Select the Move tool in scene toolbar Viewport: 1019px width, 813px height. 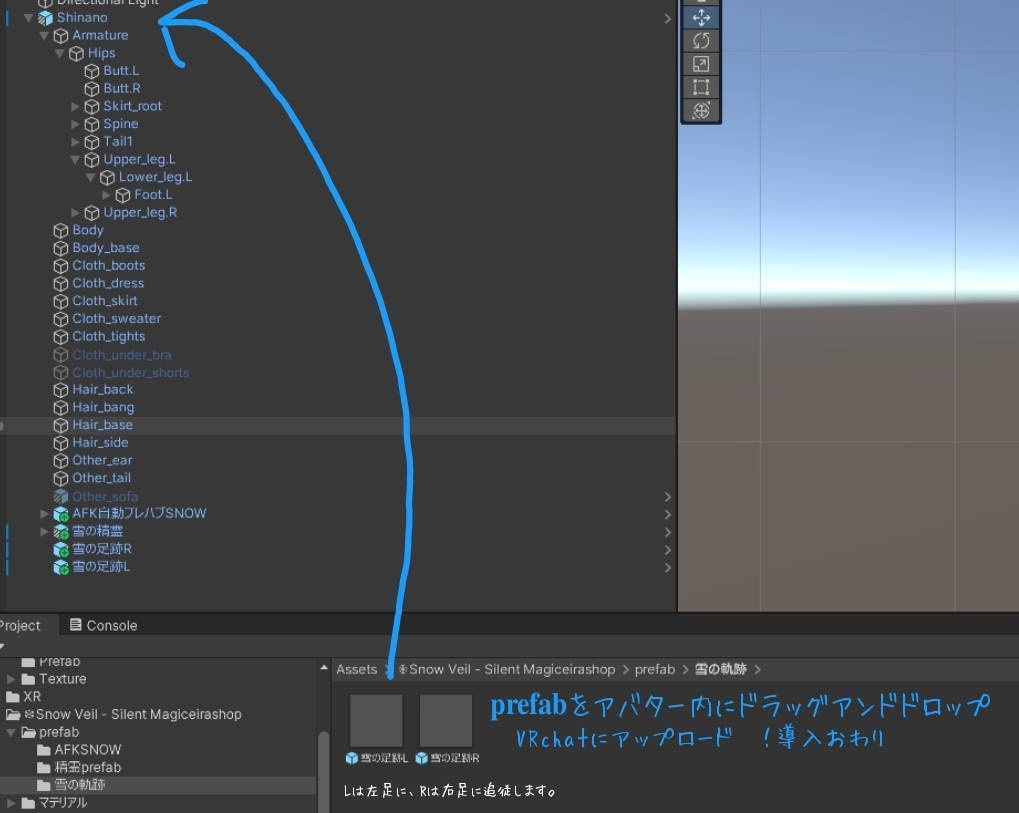pyautogui.click(x=701, y=18)
